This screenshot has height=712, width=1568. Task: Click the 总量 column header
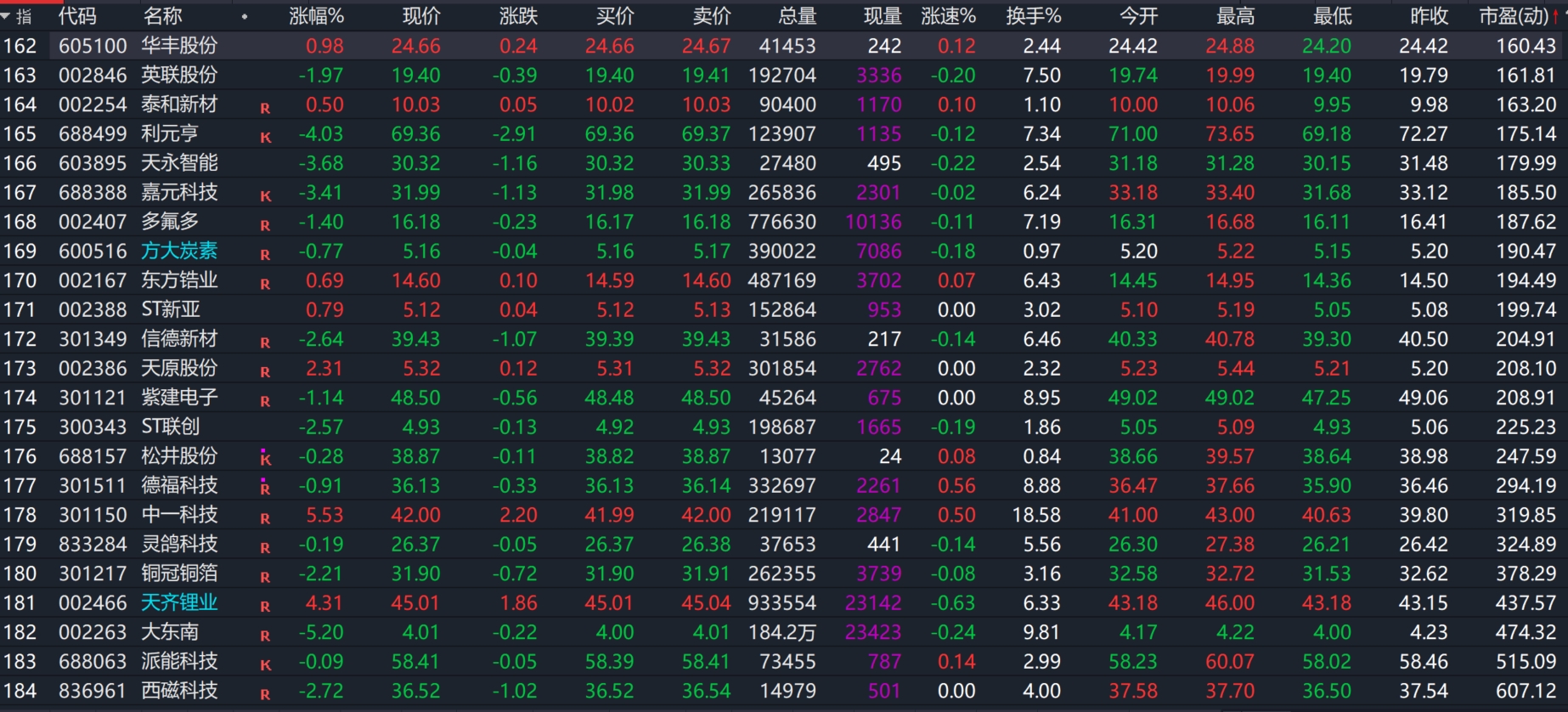[x=797, y=16]
